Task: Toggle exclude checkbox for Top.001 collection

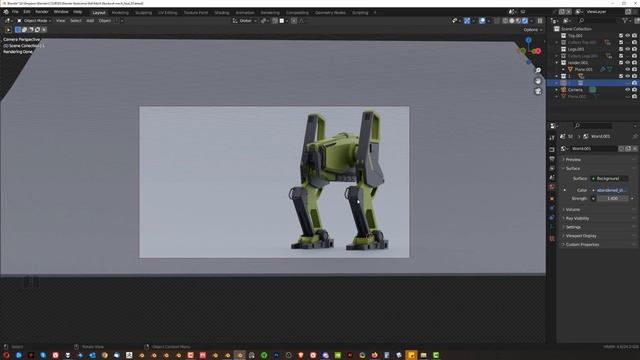Action: 621,36
